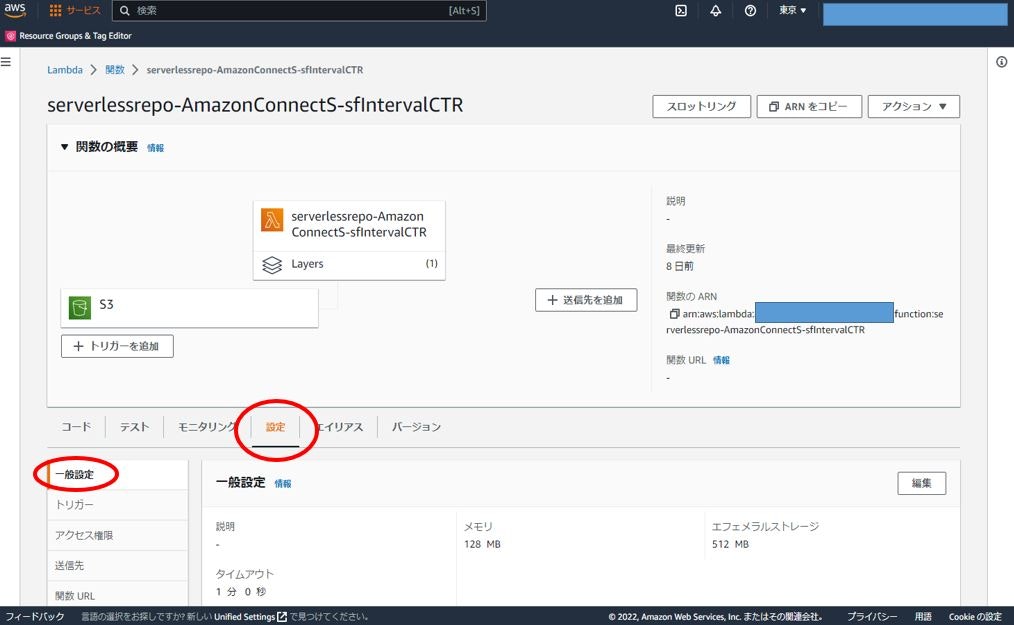1014x625 pixels.
Task: Click the search magnifier icon
Action: click(125, 10)
